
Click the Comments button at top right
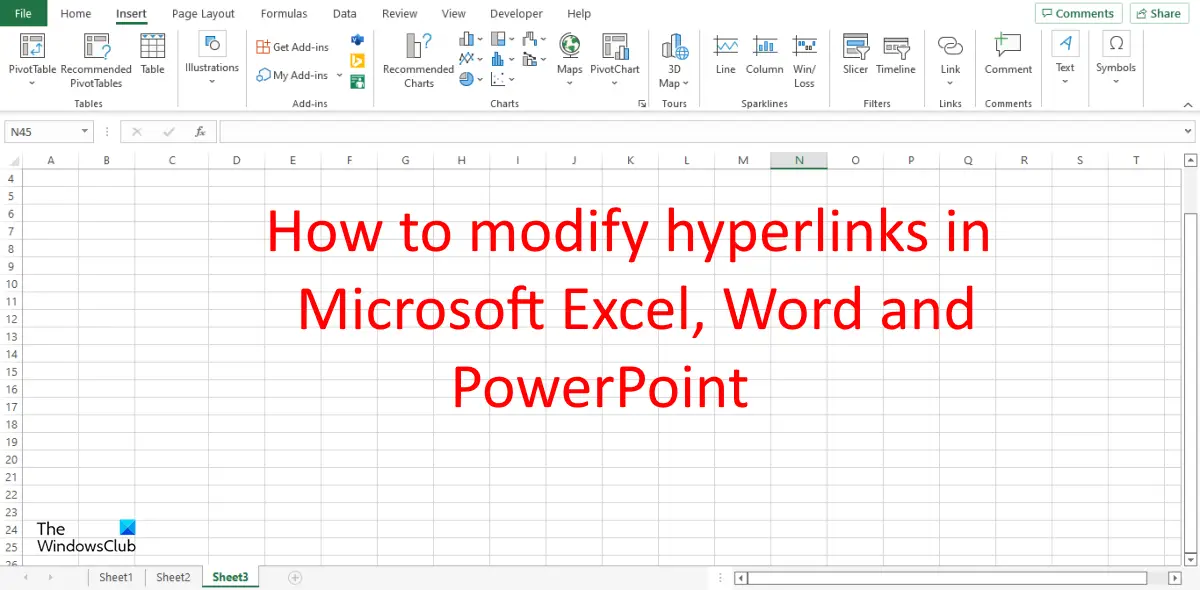click(1077, 13)
